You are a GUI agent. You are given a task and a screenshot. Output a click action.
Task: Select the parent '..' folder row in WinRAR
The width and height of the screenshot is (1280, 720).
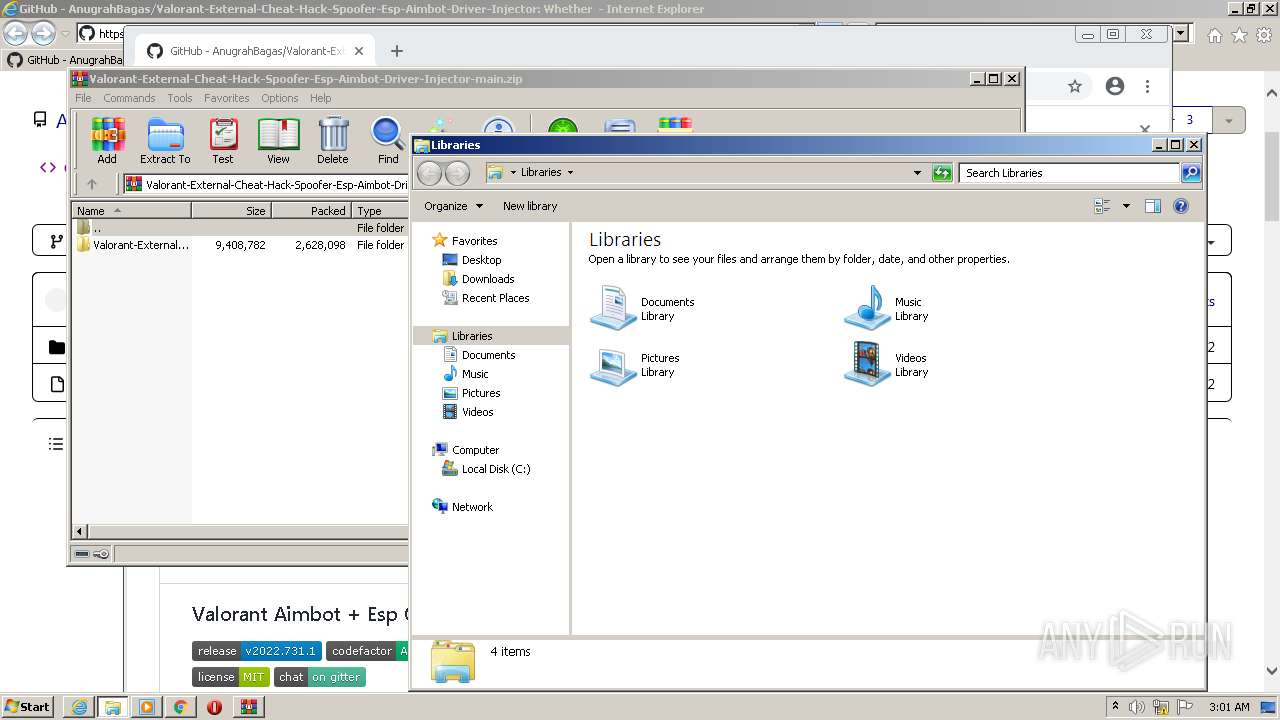tap(240, 228)
